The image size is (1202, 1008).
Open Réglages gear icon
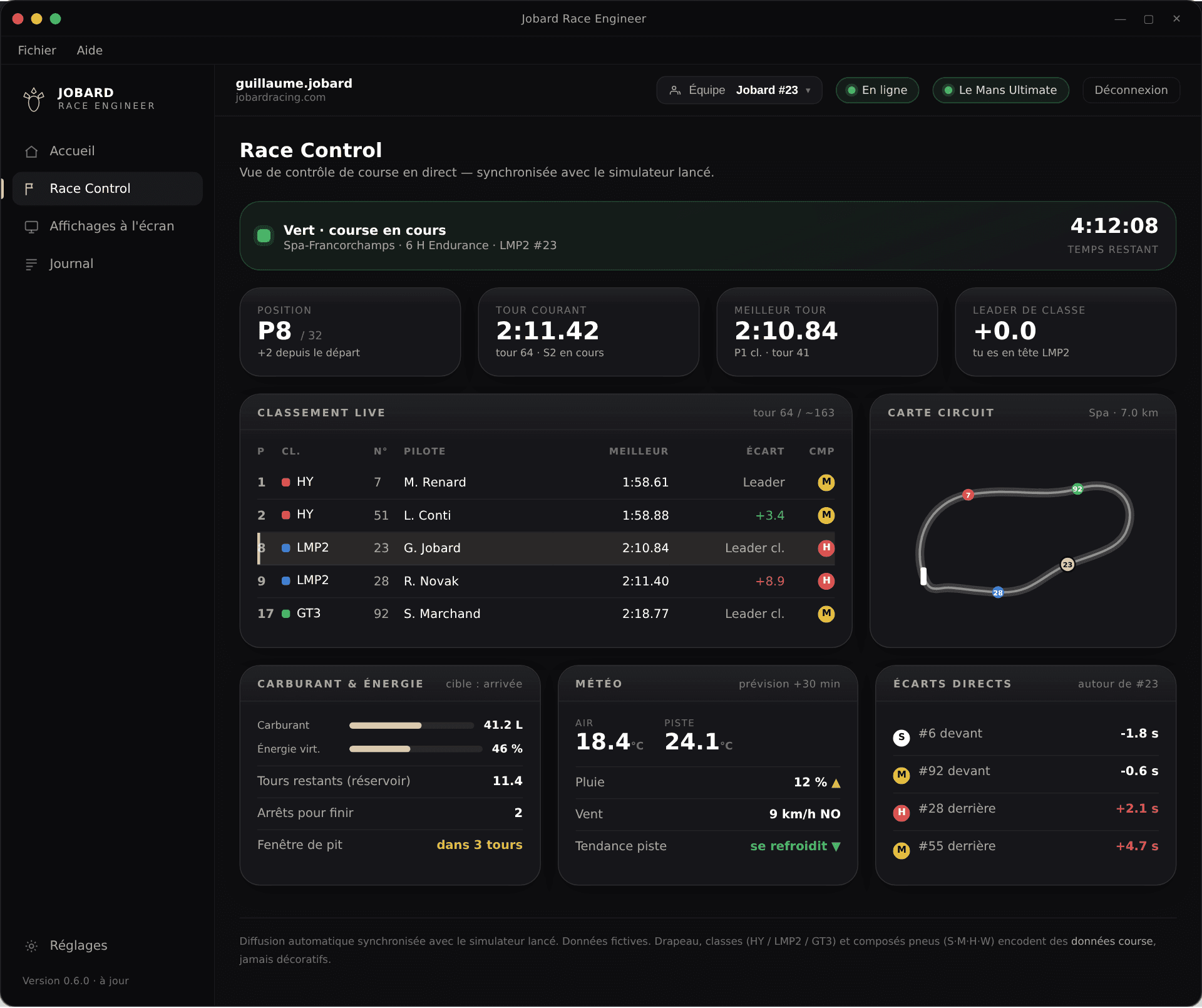(31, 946)
